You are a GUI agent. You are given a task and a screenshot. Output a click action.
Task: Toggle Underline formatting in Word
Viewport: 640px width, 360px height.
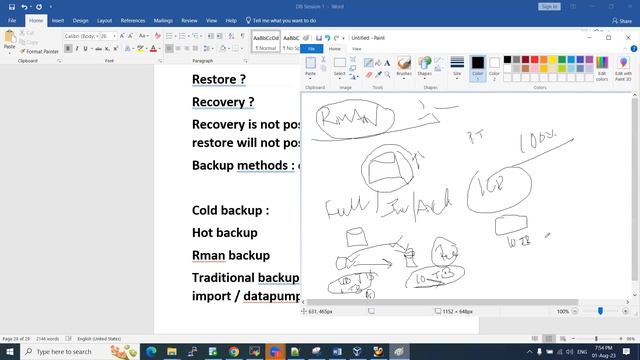(85, 49)
